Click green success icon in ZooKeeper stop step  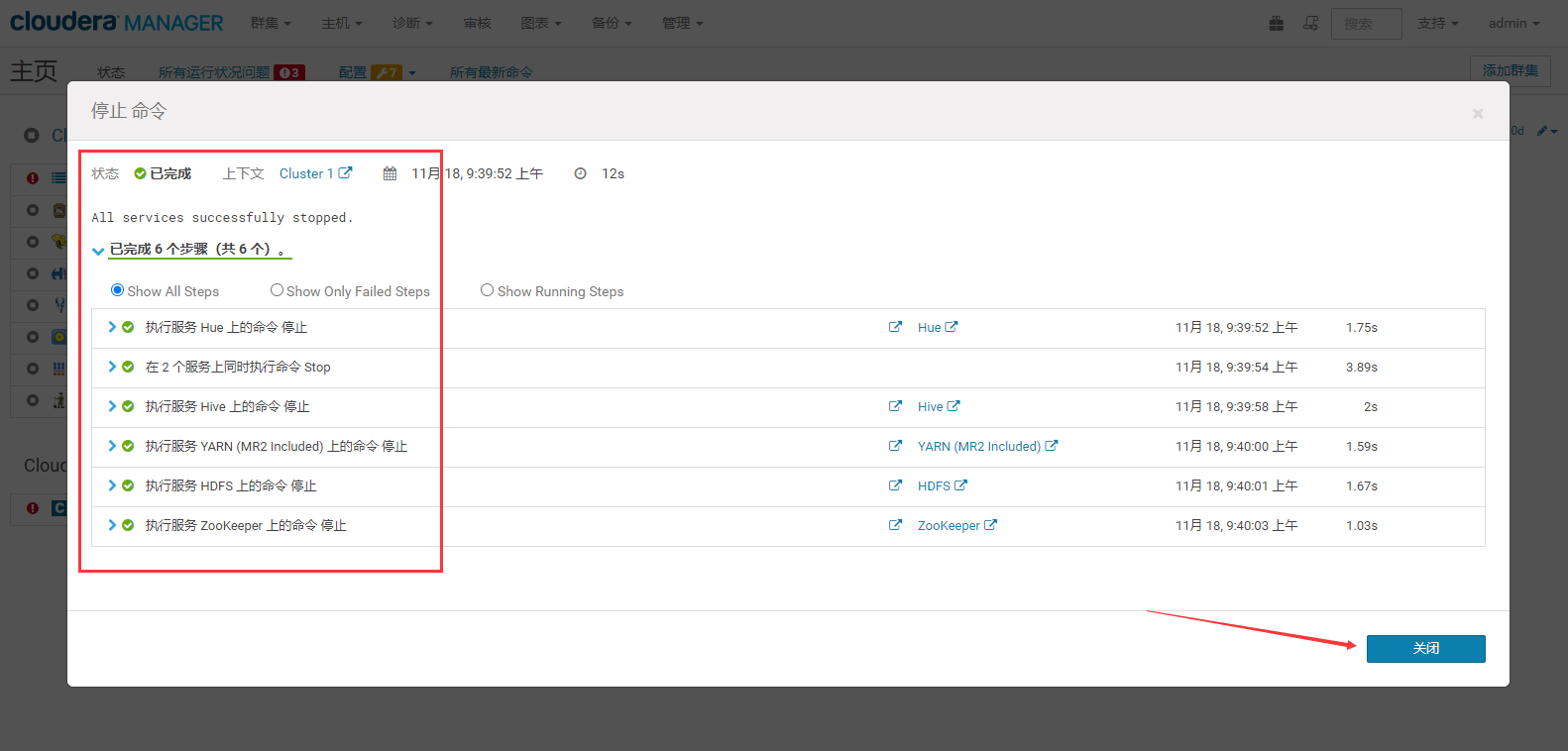click(128, 525)
